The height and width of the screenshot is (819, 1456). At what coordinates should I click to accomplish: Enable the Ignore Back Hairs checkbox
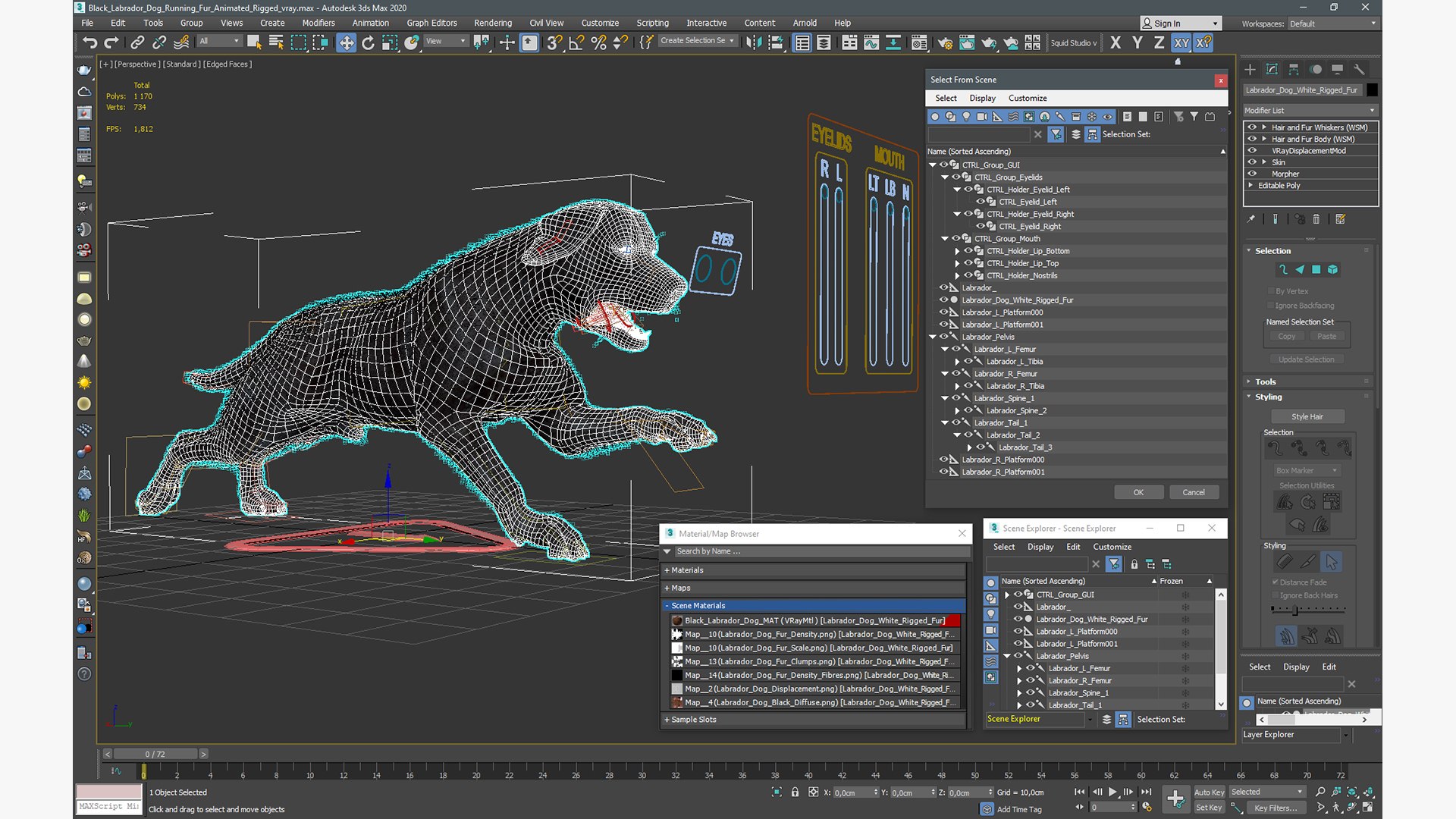coord(1275,595)
